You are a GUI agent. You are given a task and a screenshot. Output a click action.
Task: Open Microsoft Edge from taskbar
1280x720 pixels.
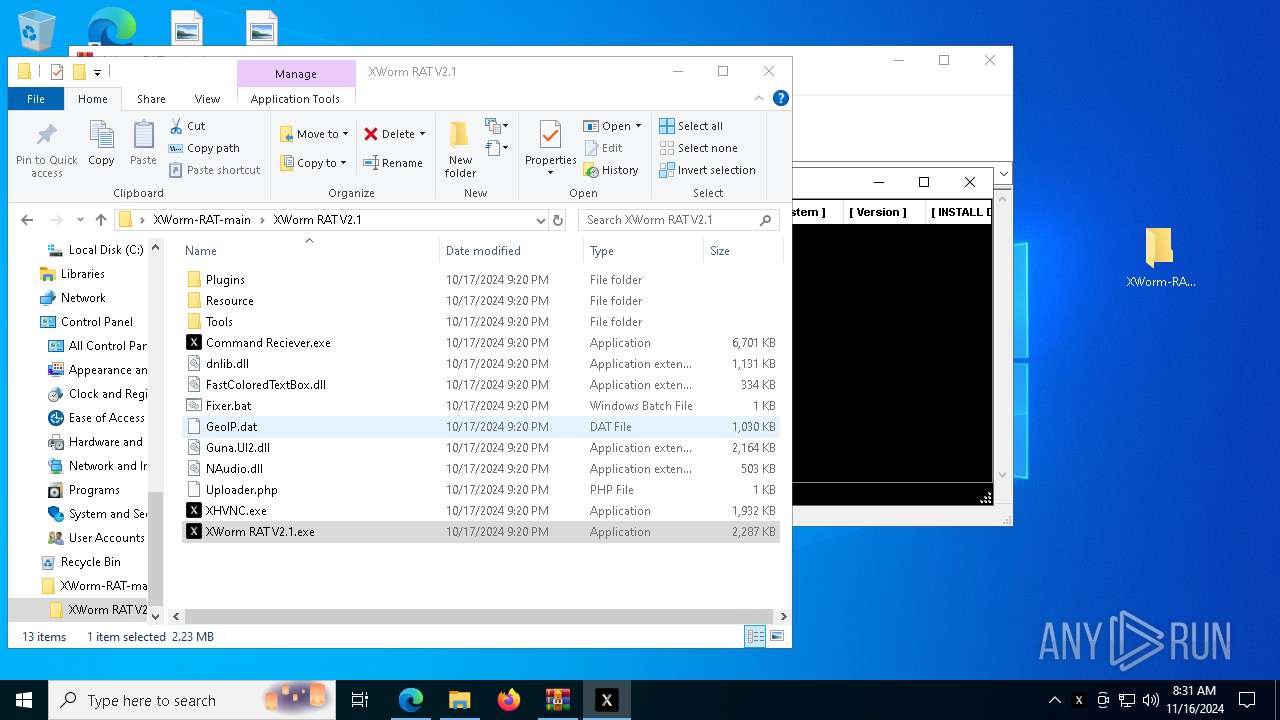click(411, 700)
